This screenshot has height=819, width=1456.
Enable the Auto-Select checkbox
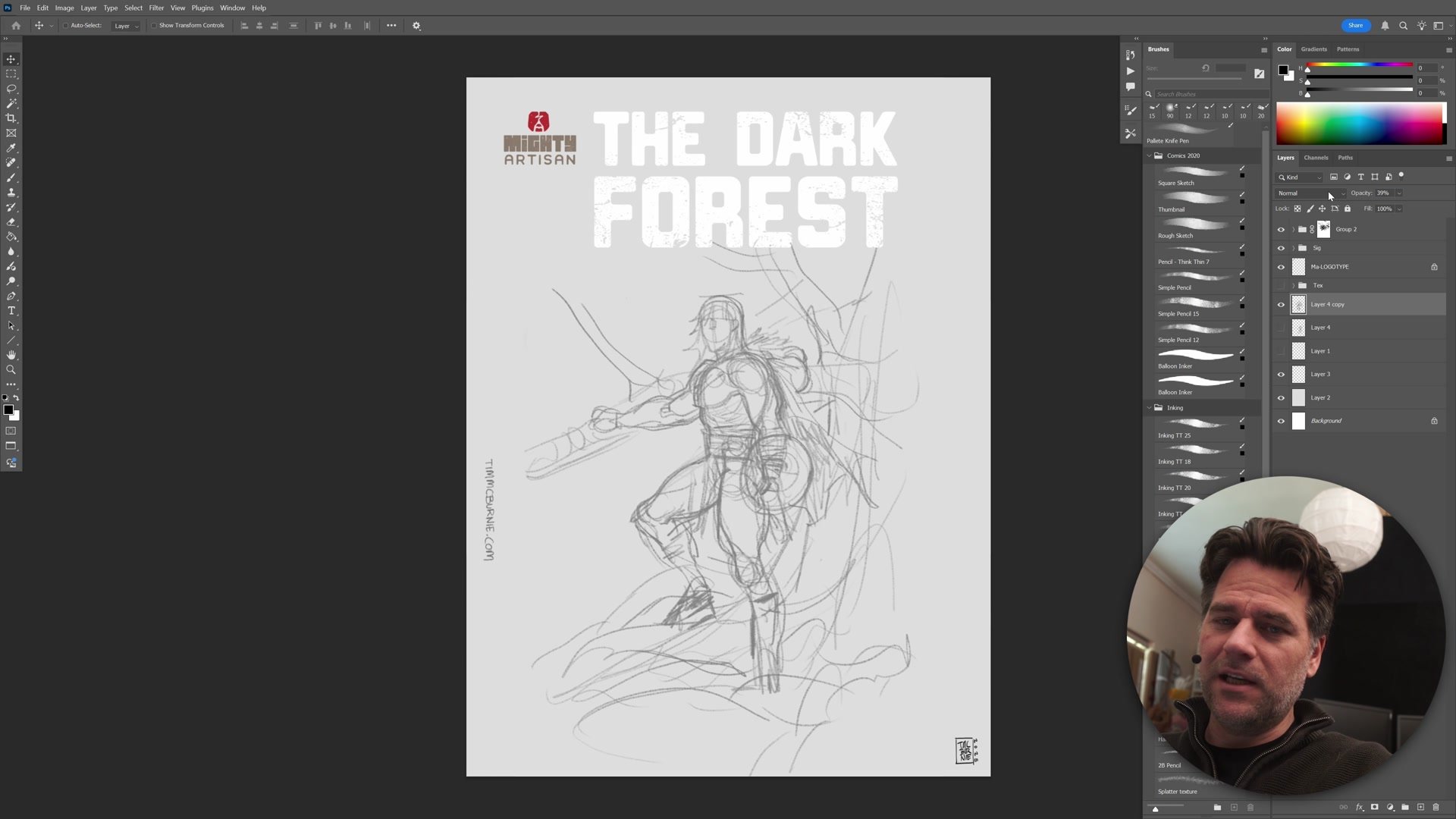[x=66, y=26]
